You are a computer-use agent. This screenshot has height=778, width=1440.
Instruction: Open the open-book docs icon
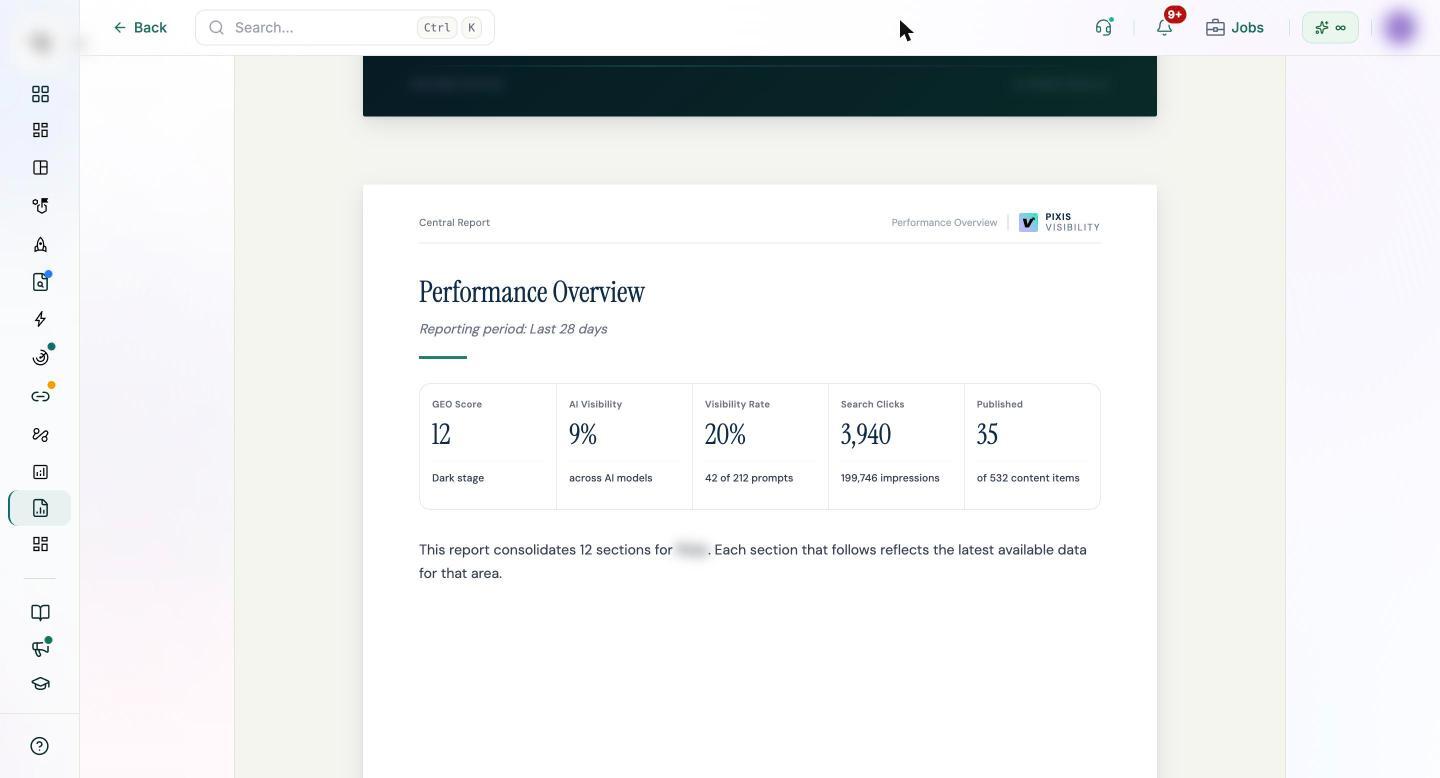coord(40,612)
